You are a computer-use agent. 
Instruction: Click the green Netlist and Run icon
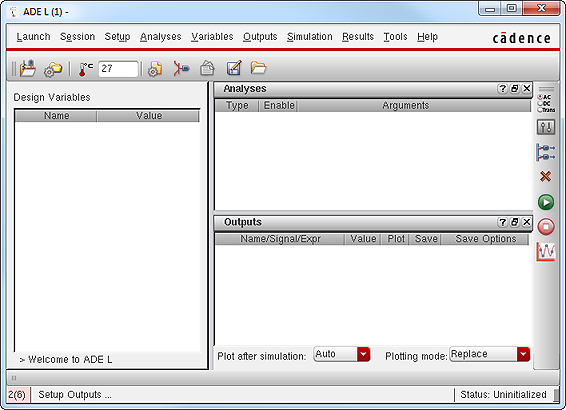coord(545,202)
